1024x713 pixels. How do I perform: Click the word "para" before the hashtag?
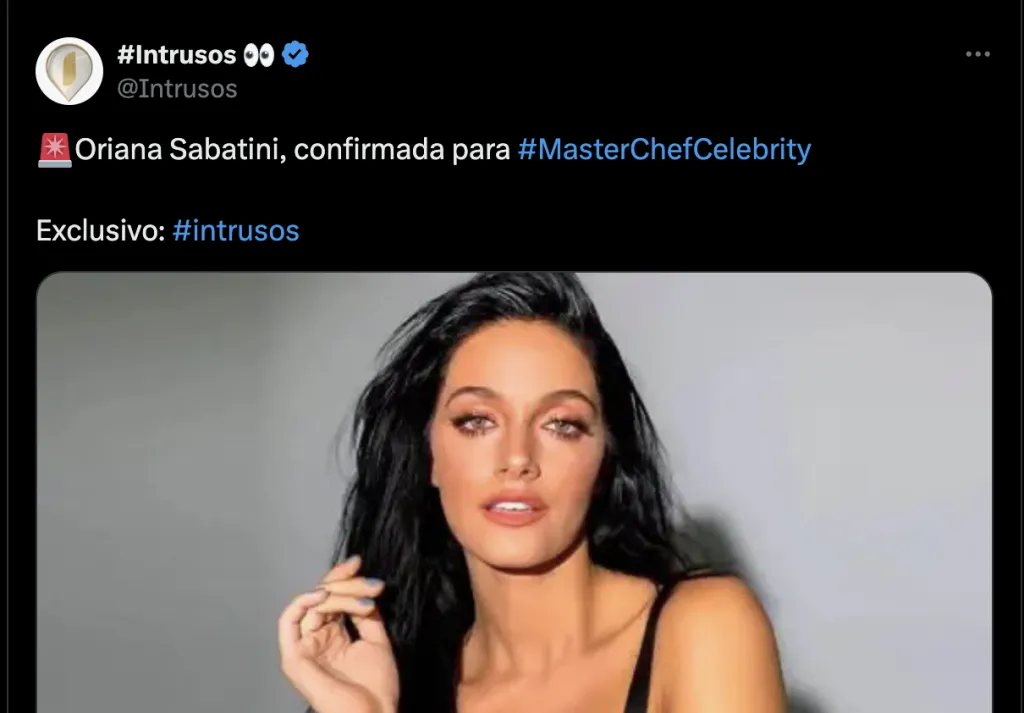click(481, 151)
